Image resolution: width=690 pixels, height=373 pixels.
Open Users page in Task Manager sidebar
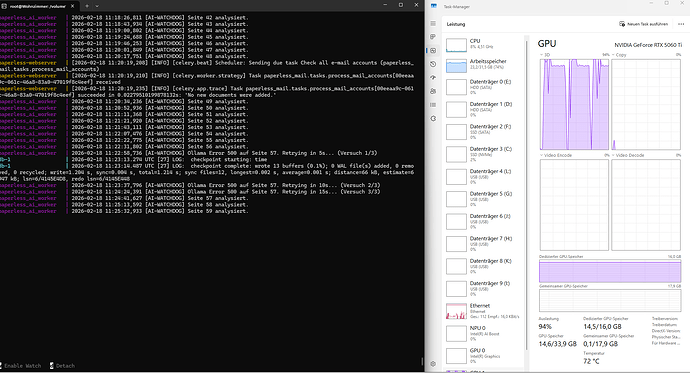pyautogui.click(x=433, y=91)
